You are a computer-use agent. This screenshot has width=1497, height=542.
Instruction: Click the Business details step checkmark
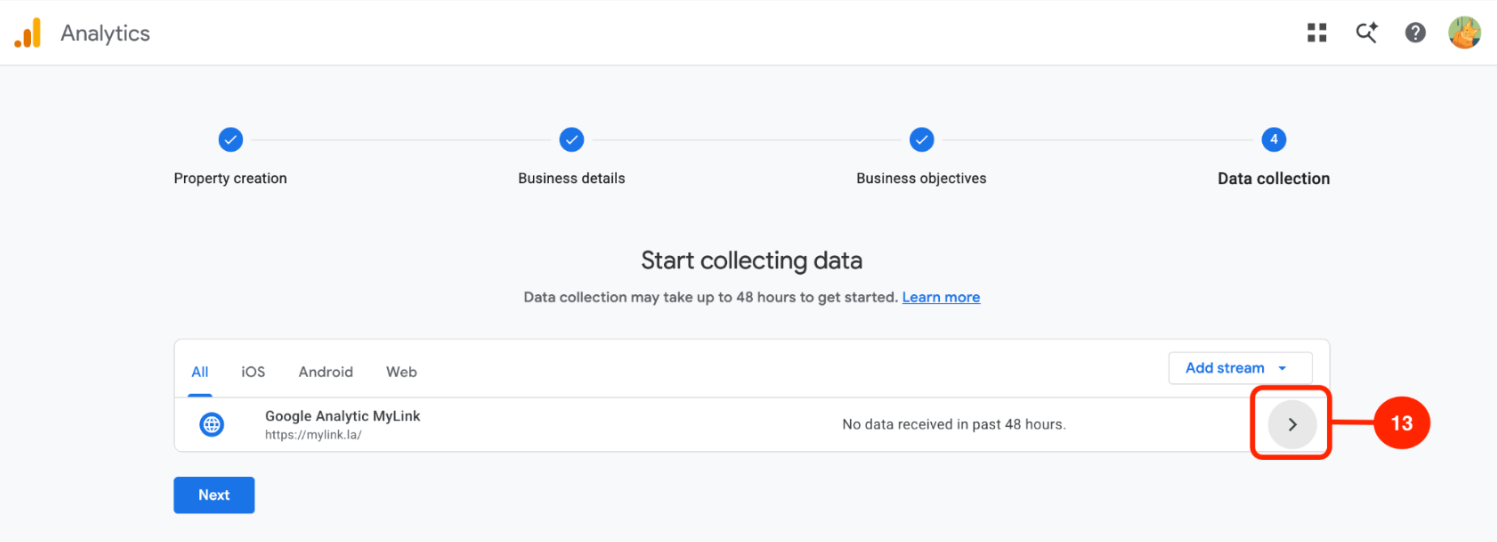571,140
